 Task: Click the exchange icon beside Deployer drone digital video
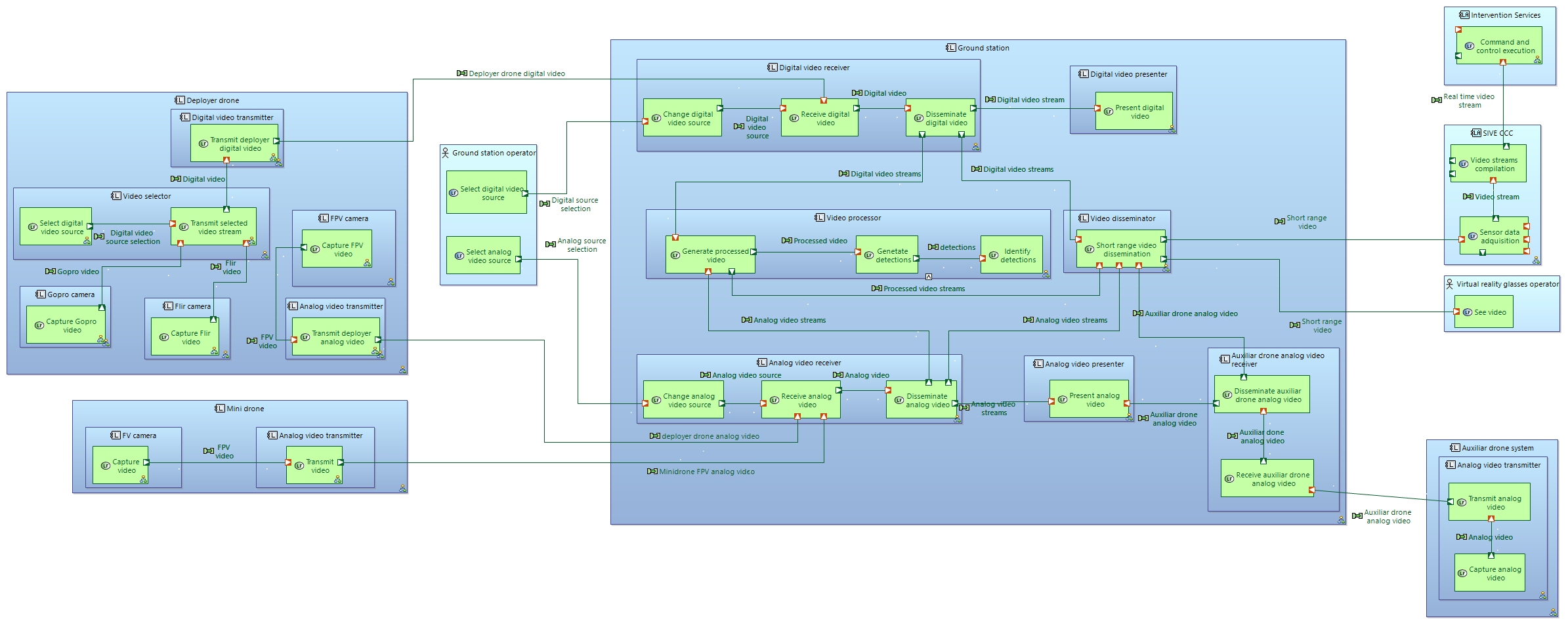tap(462, 73)
